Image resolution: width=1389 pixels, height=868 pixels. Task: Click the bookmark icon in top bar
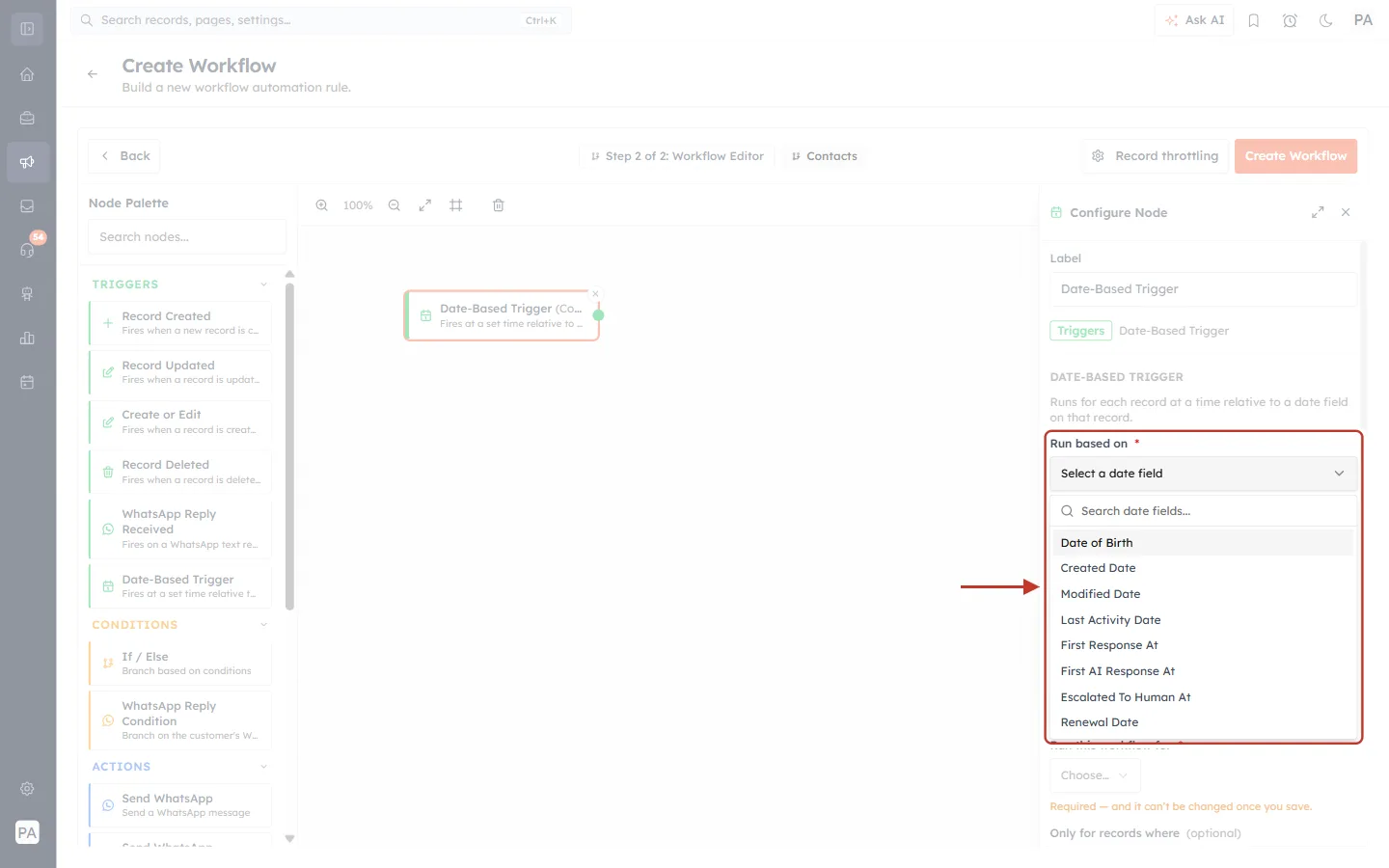(x=1254, y=20)
